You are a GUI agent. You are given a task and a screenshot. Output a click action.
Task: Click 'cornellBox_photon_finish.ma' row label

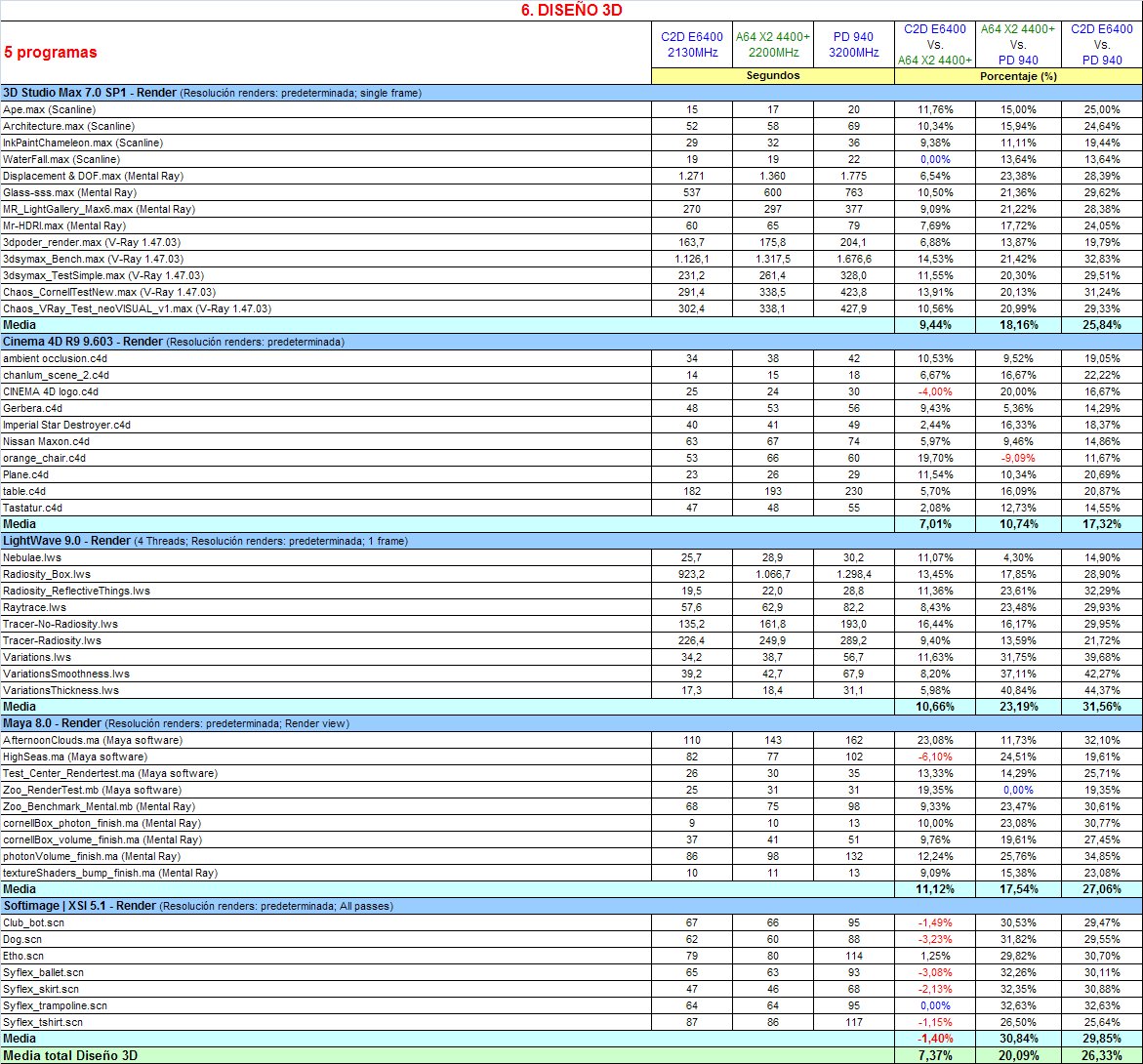click(x=102, y=824)
